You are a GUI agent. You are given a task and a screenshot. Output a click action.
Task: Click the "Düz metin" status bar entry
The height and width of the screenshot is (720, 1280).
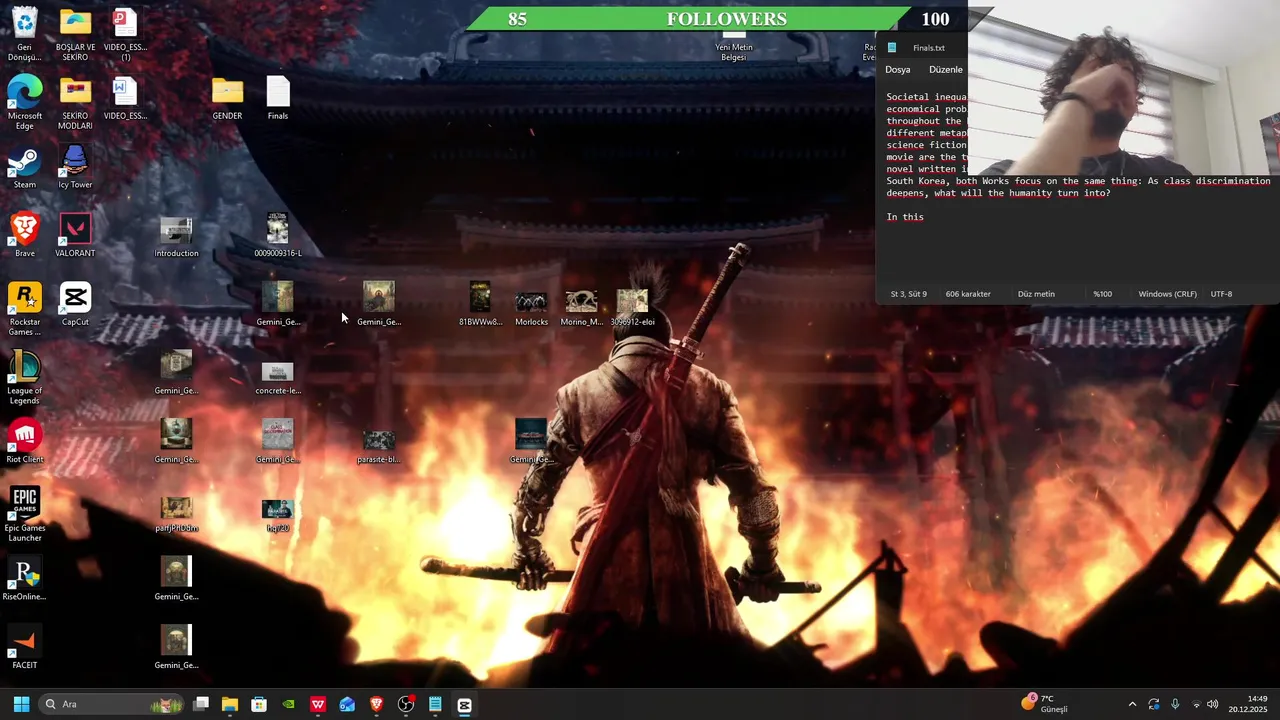(x=1036, y=294)
